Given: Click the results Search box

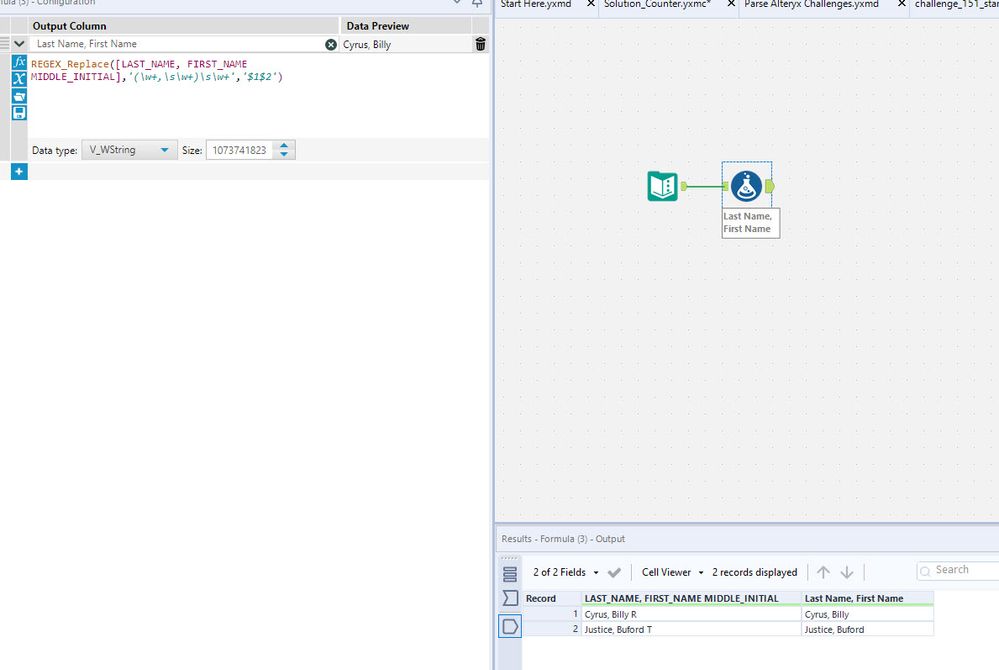Looking at the screenshot, I should pos(958,571).
